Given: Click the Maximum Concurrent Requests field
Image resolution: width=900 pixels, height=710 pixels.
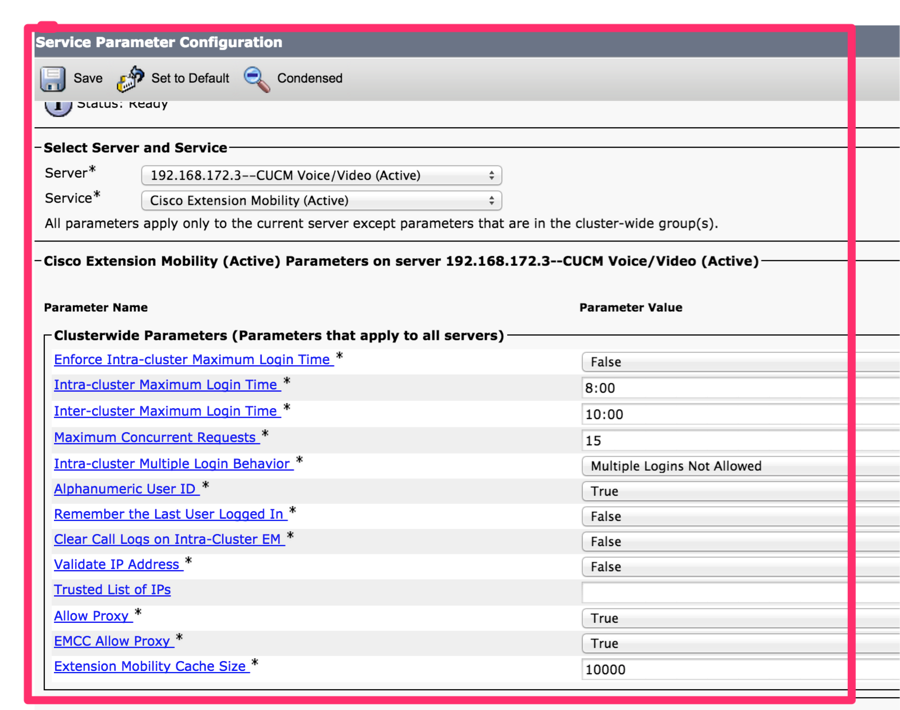Looking at the screenshot, I should 740,441.
